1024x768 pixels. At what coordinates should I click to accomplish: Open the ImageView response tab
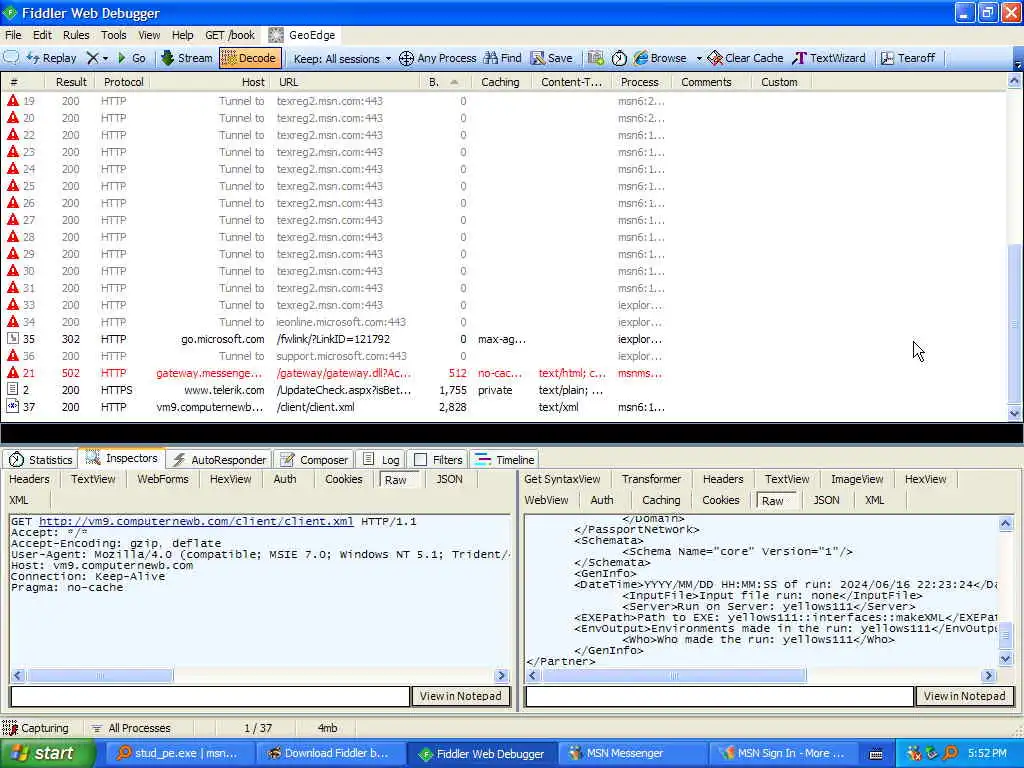(857, 479)
